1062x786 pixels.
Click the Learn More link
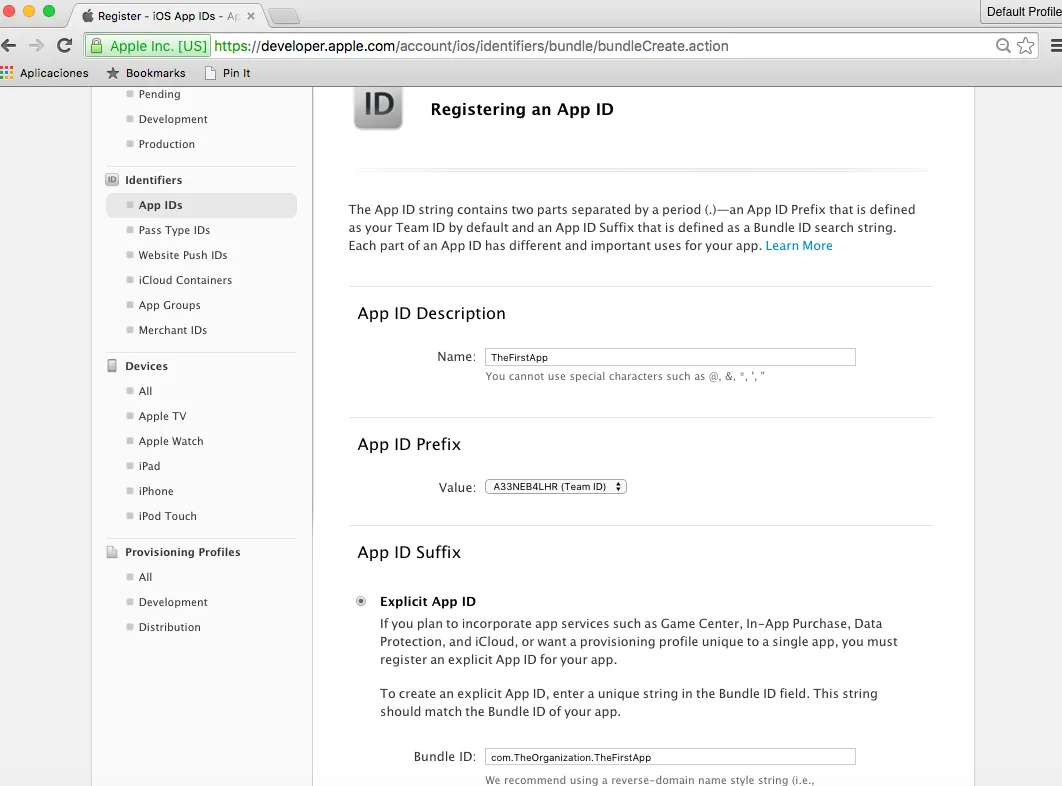click(x=799, y=246)
